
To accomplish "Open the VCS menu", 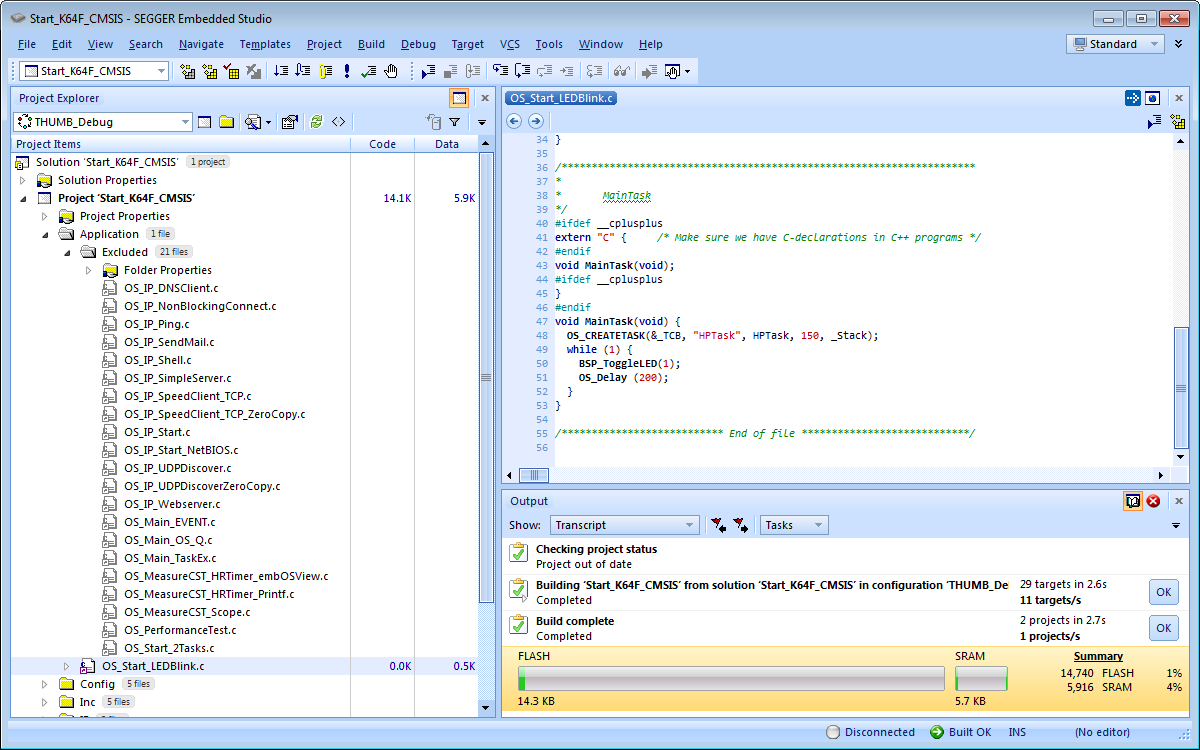I will [x=510, y=44].
